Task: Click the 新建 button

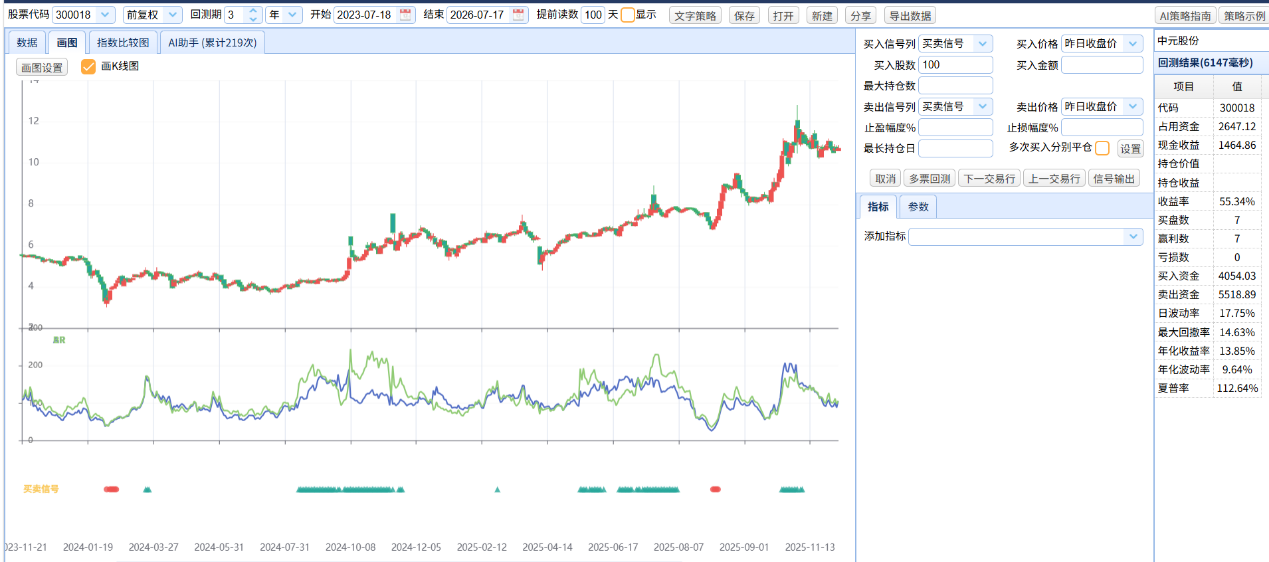Action: [x=822, y=16]
